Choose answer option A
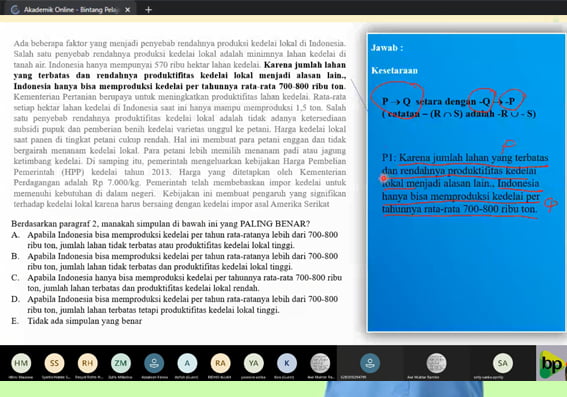Viewport: 567px width, 397px height. click(175, 240)
